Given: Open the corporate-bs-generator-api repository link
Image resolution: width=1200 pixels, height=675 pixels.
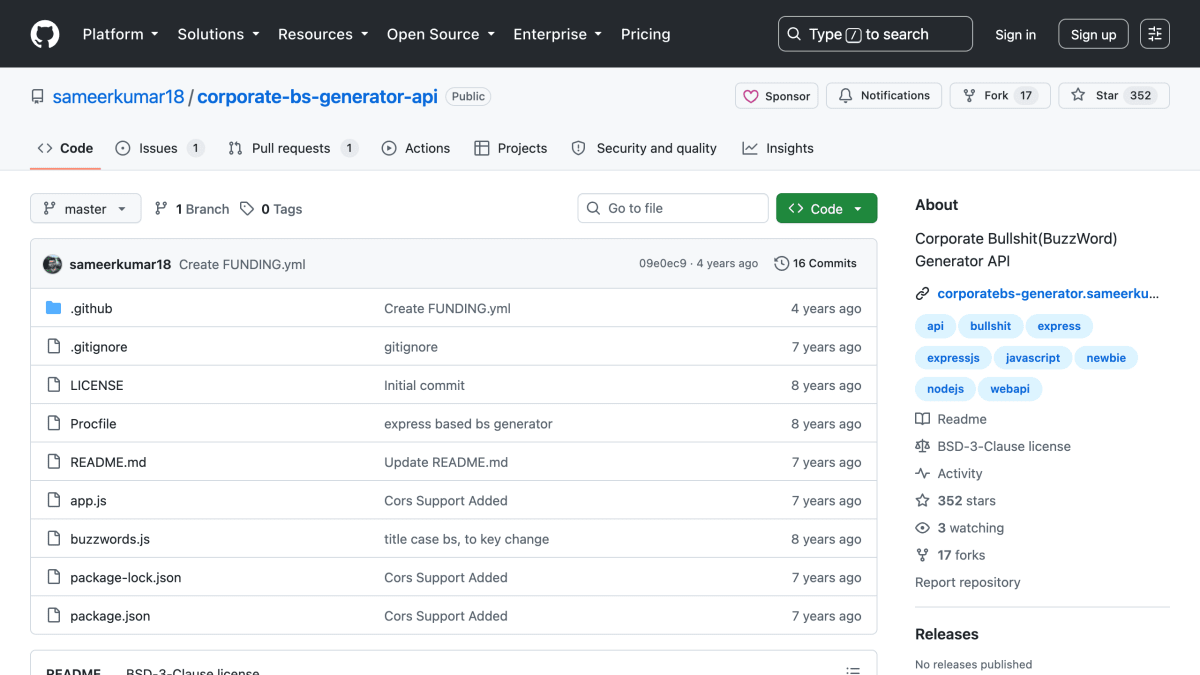Looking at the screenshot, I should coord(317,96).
